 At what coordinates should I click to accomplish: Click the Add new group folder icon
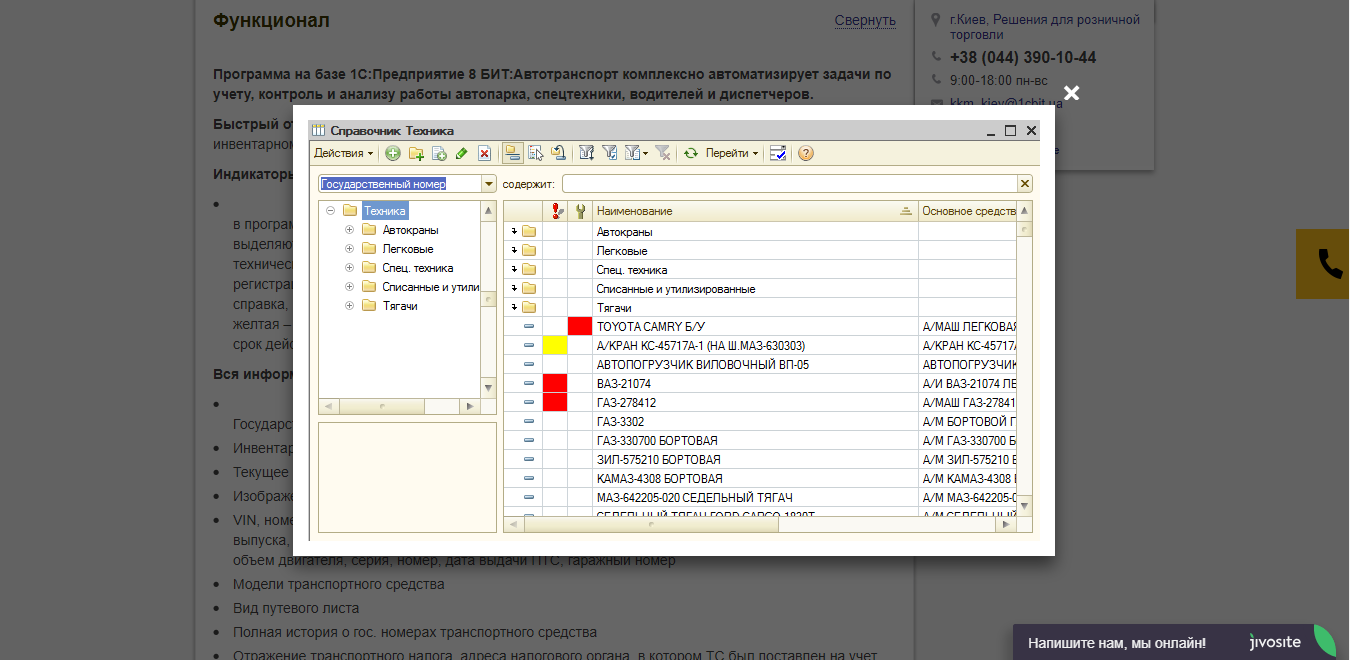[x=416, y=153]
